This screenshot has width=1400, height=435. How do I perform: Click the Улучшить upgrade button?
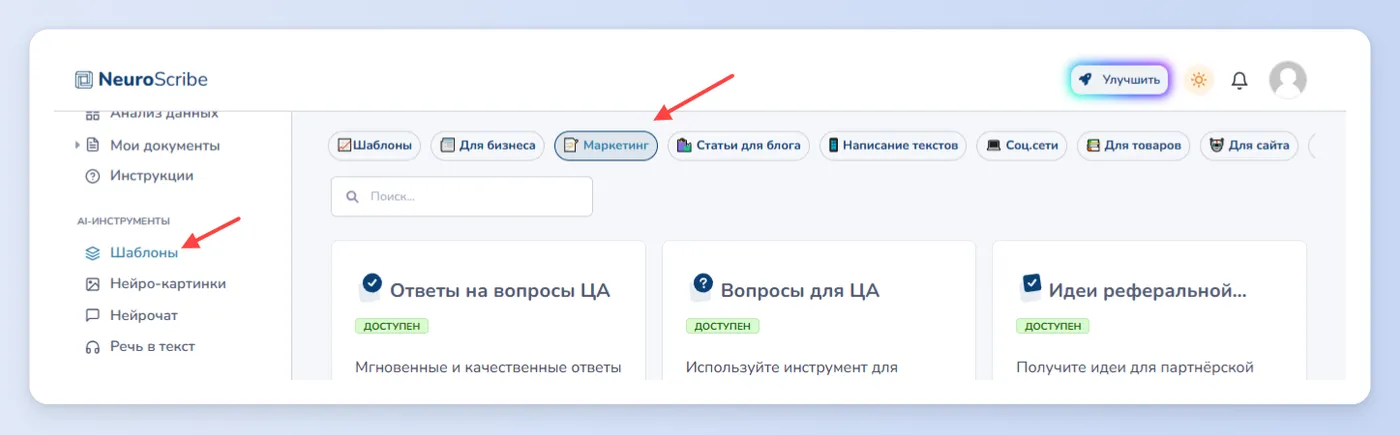point(1120,80)
